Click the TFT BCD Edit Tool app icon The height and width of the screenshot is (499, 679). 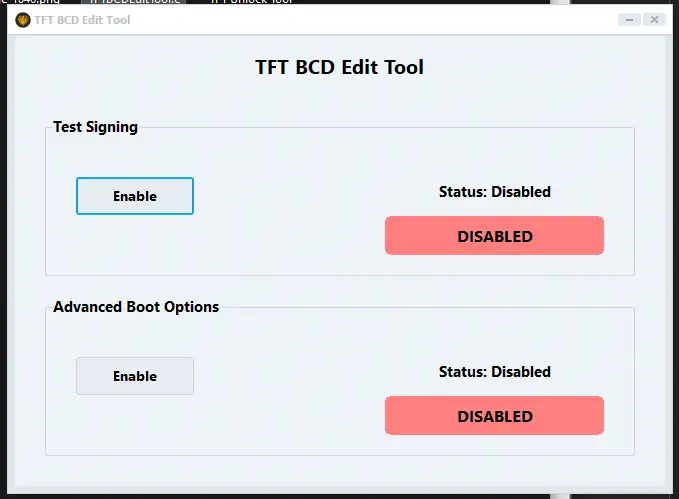23,20
